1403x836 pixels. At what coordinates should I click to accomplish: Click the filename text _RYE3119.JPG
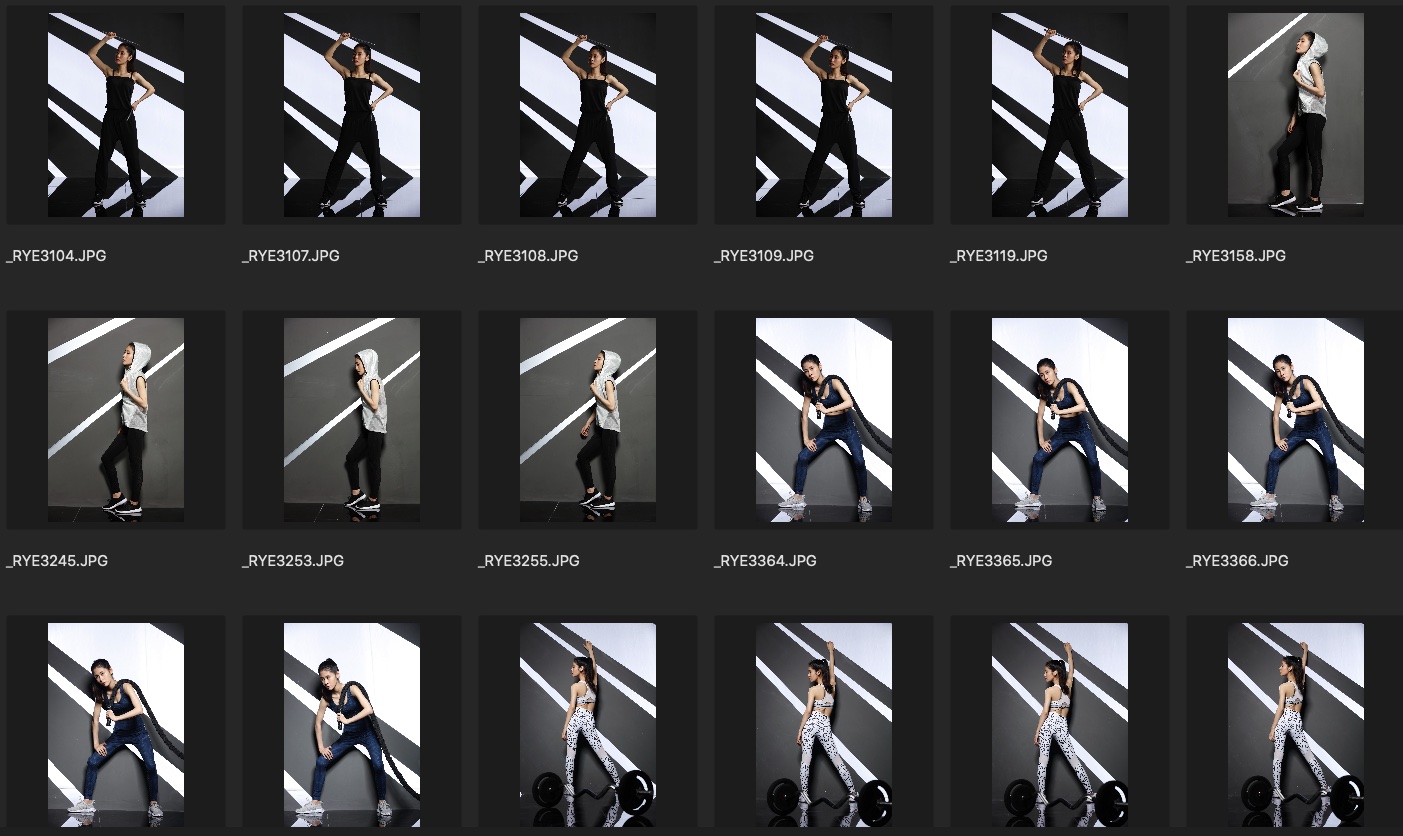point(999,256)
